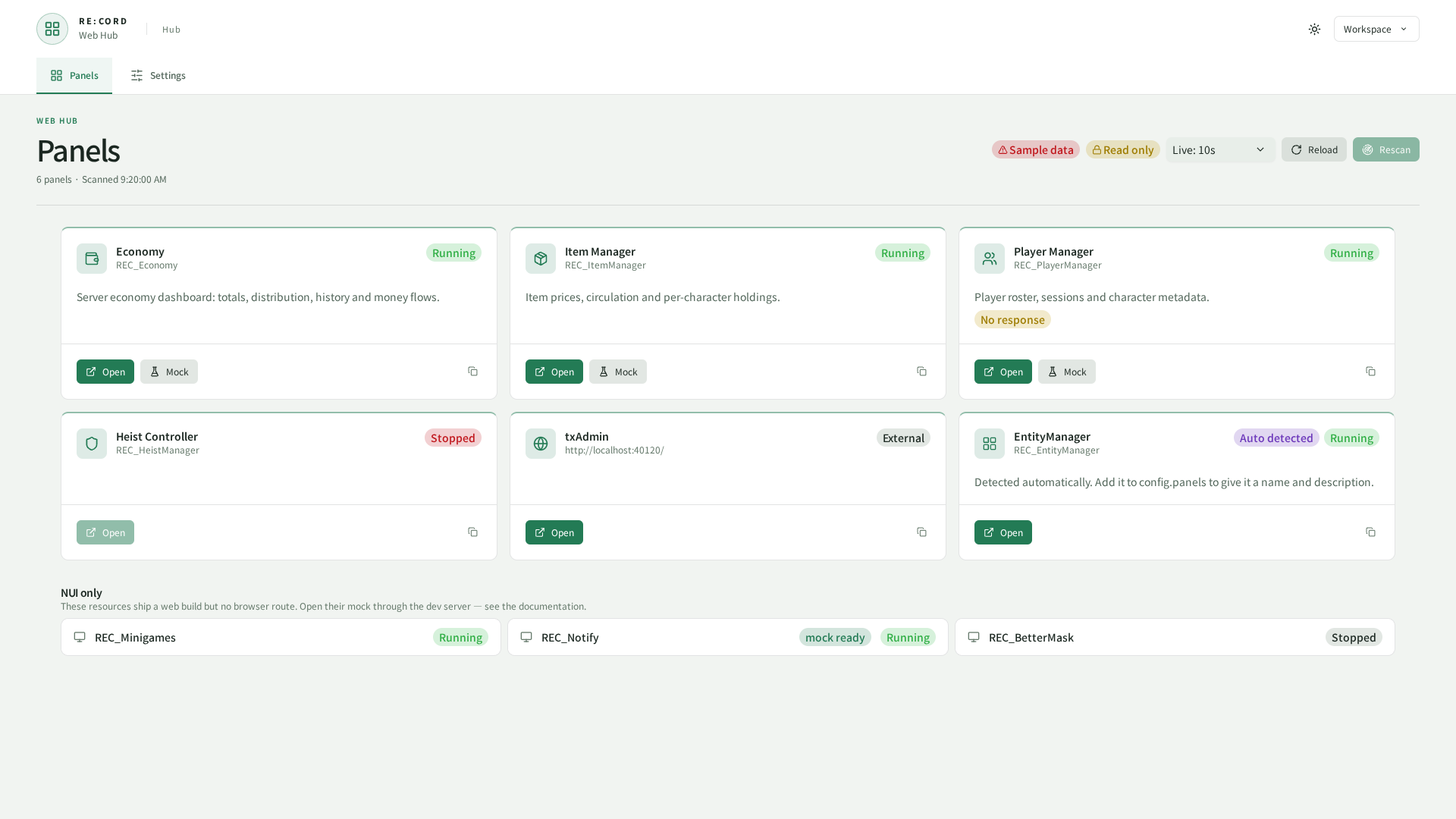This screenshot has width=1456, height=819.
Task: Click the disabled Heist Controller Open button
Action: tap(105, 532)
